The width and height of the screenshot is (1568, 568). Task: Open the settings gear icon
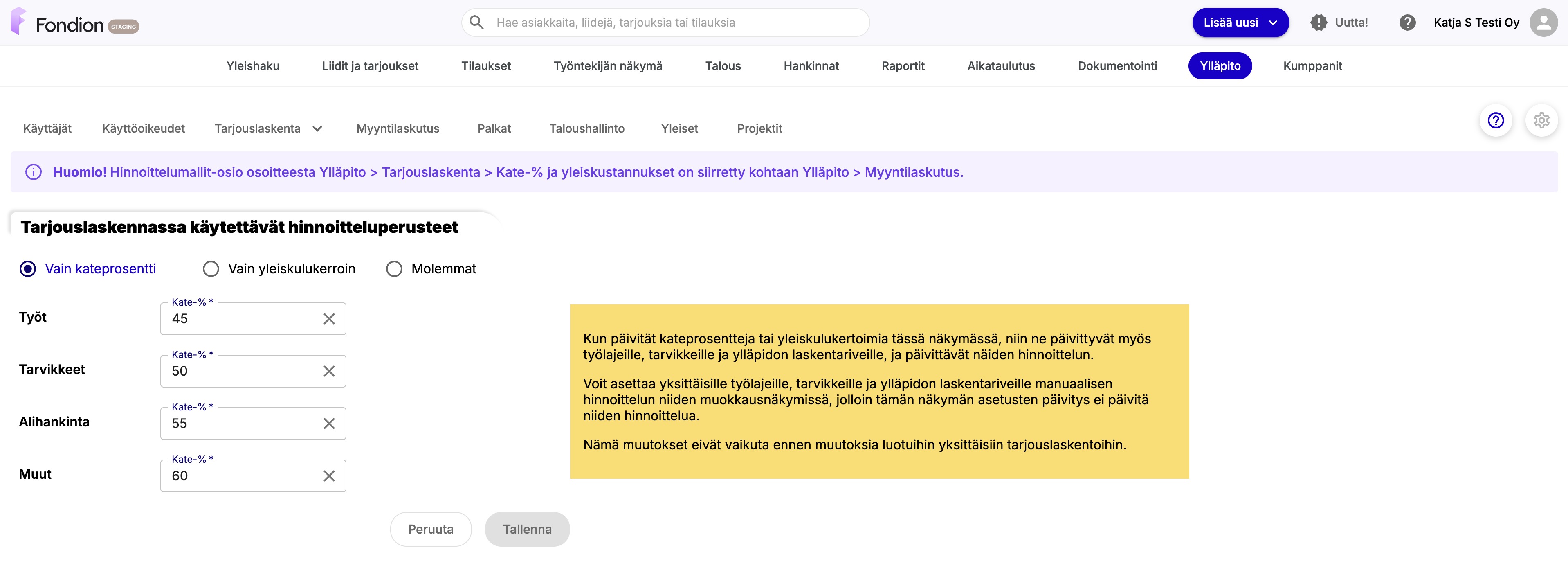[x=1541, y=121]
